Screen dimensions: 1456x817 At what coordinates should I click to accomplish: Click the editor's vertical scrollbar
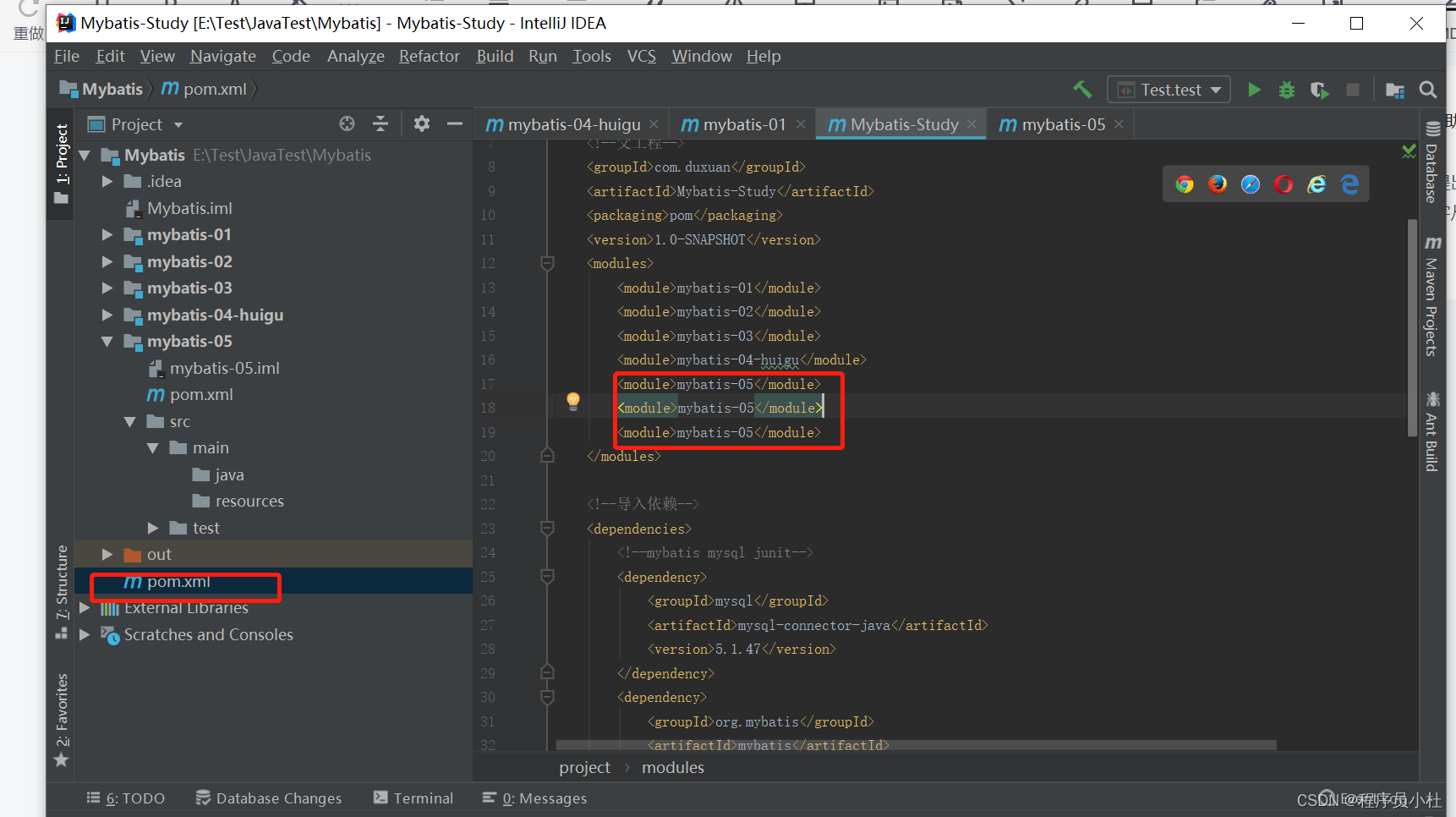pos(1410,330)
